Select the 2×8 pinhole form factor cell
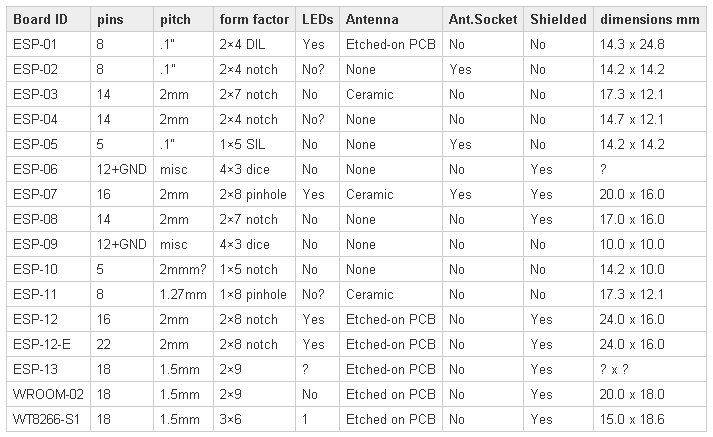 click(x=254, y=195)
